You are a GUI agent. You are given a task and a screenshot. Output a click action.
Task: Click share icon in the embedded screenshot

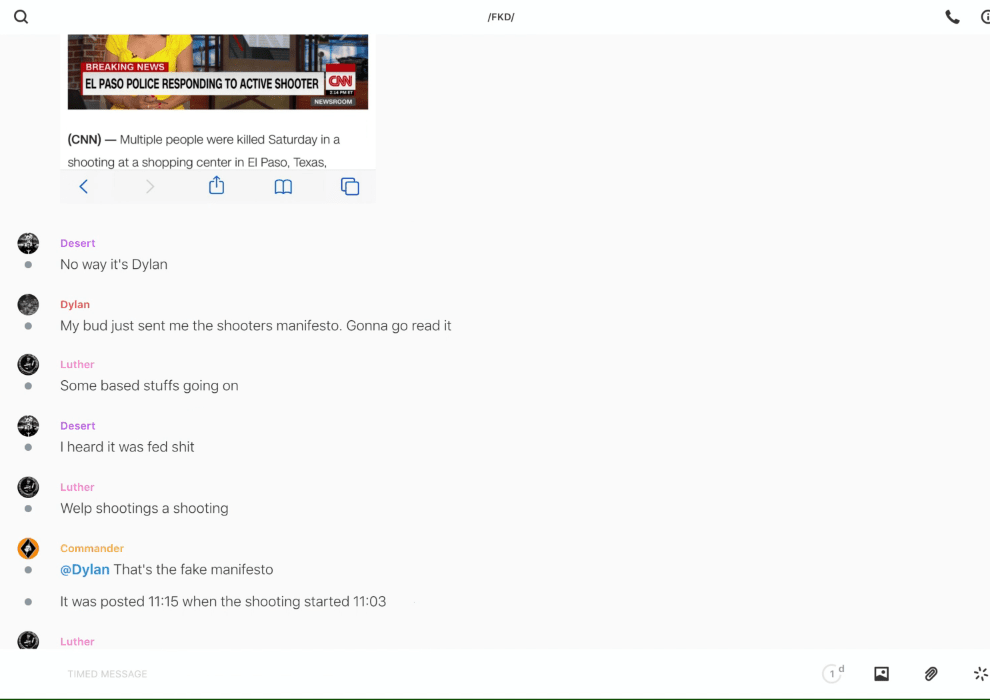coord(216,186)
